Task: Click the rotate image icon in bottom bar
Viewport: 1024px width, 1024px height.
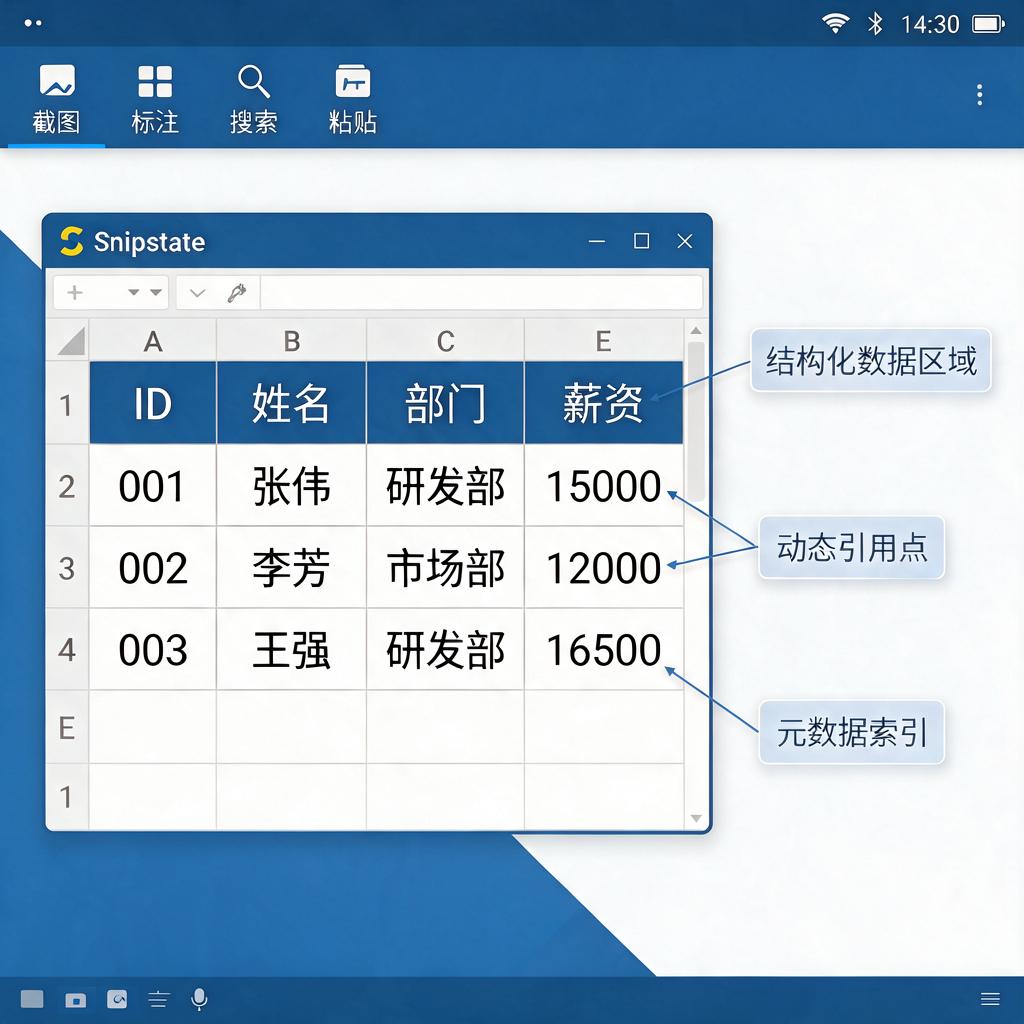Action: tap(117, 999)
